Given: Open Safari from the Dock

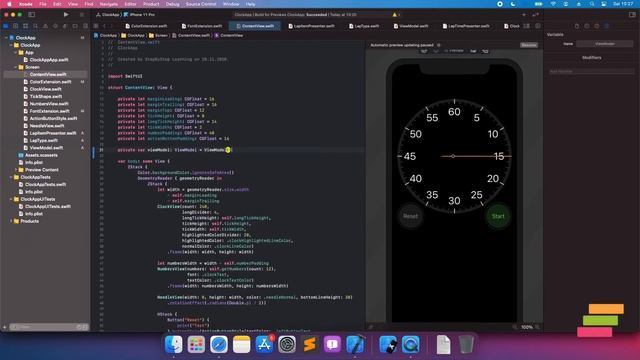Looking at the screenshot, I should tap(219, 344).
